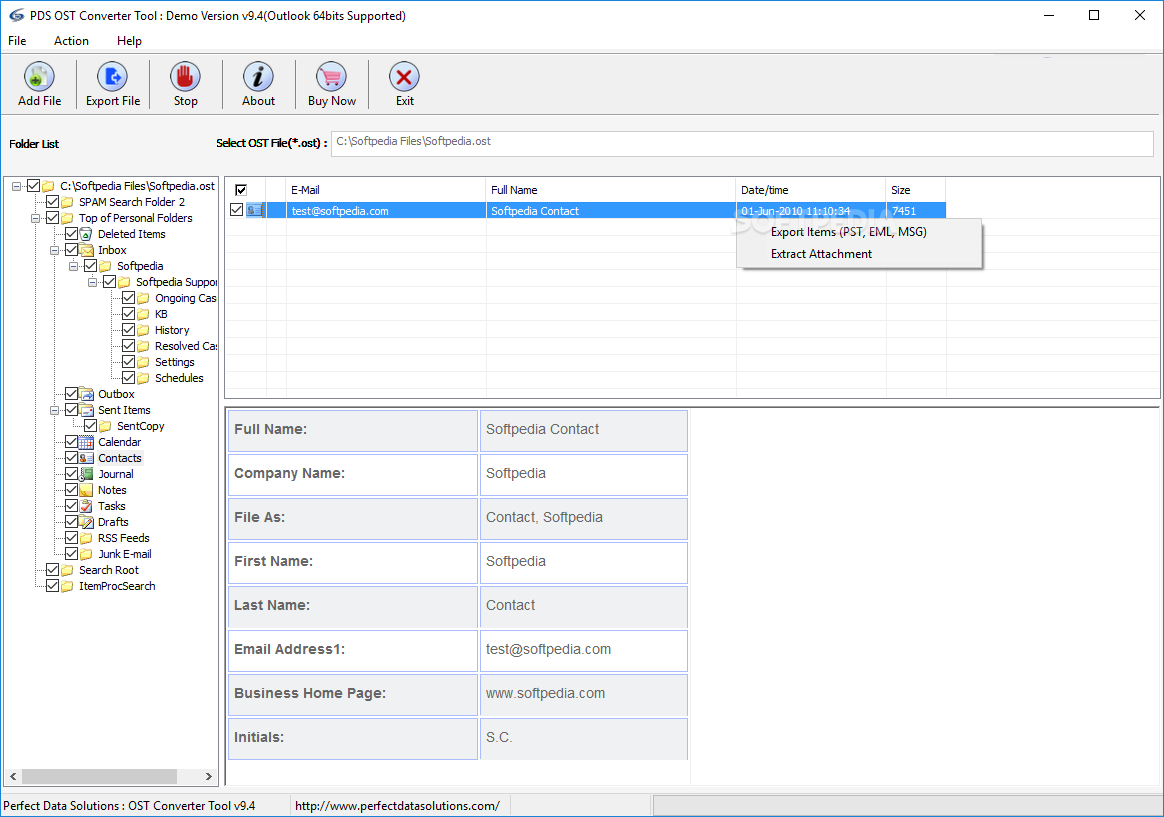1164x817 pixels.
Task: Sort by the Size column header
Action: (x=915, y=190)
